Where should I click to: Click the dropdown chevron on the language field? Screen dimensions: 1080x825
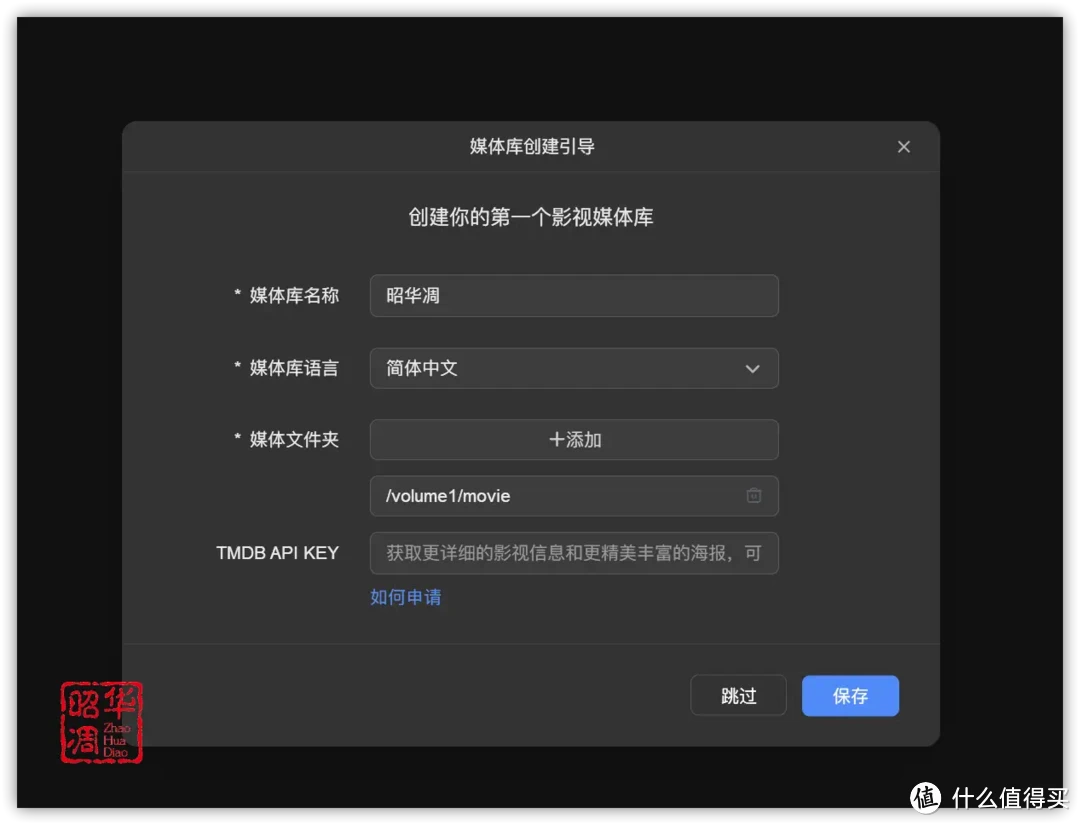click(x=753, y=368)
